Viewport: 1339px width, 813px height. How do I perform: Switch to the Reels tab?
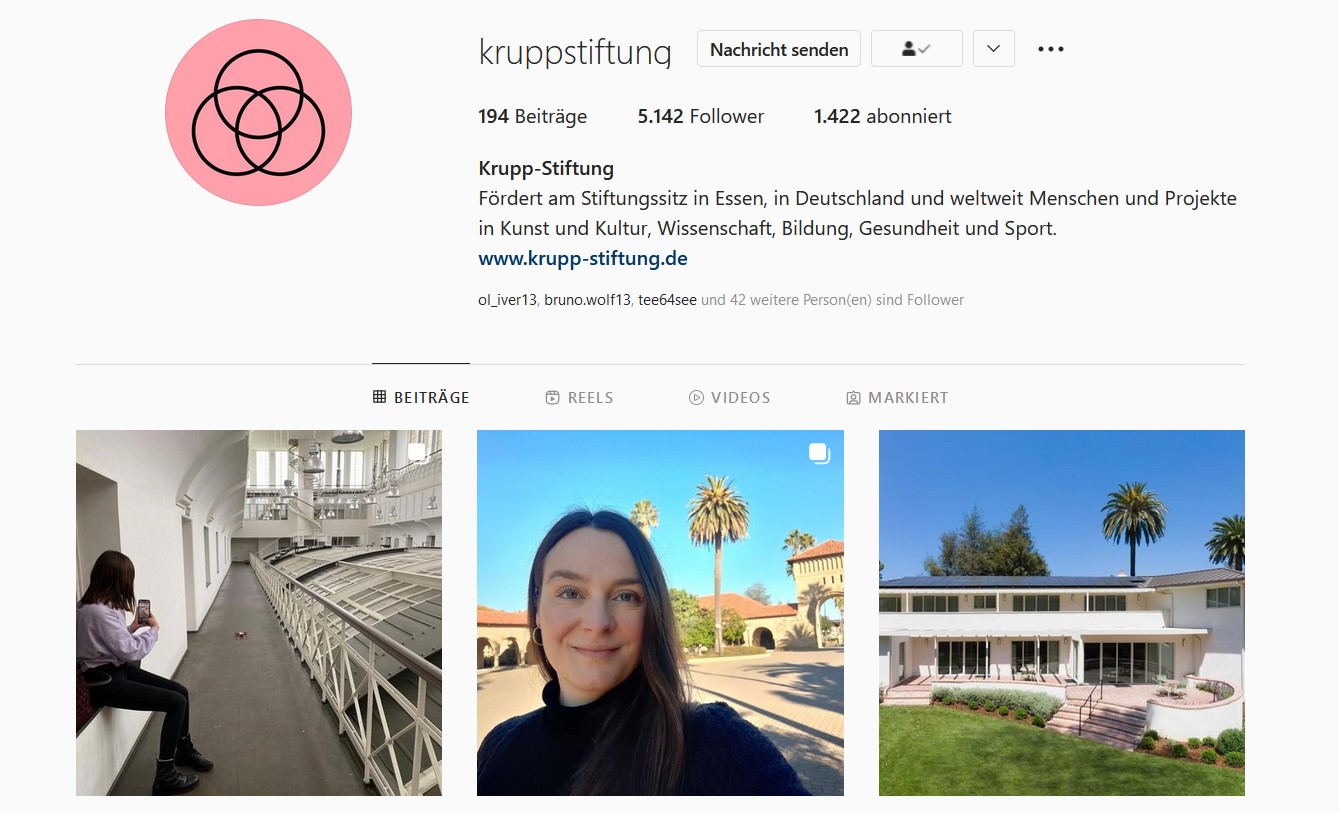point(579,397)
